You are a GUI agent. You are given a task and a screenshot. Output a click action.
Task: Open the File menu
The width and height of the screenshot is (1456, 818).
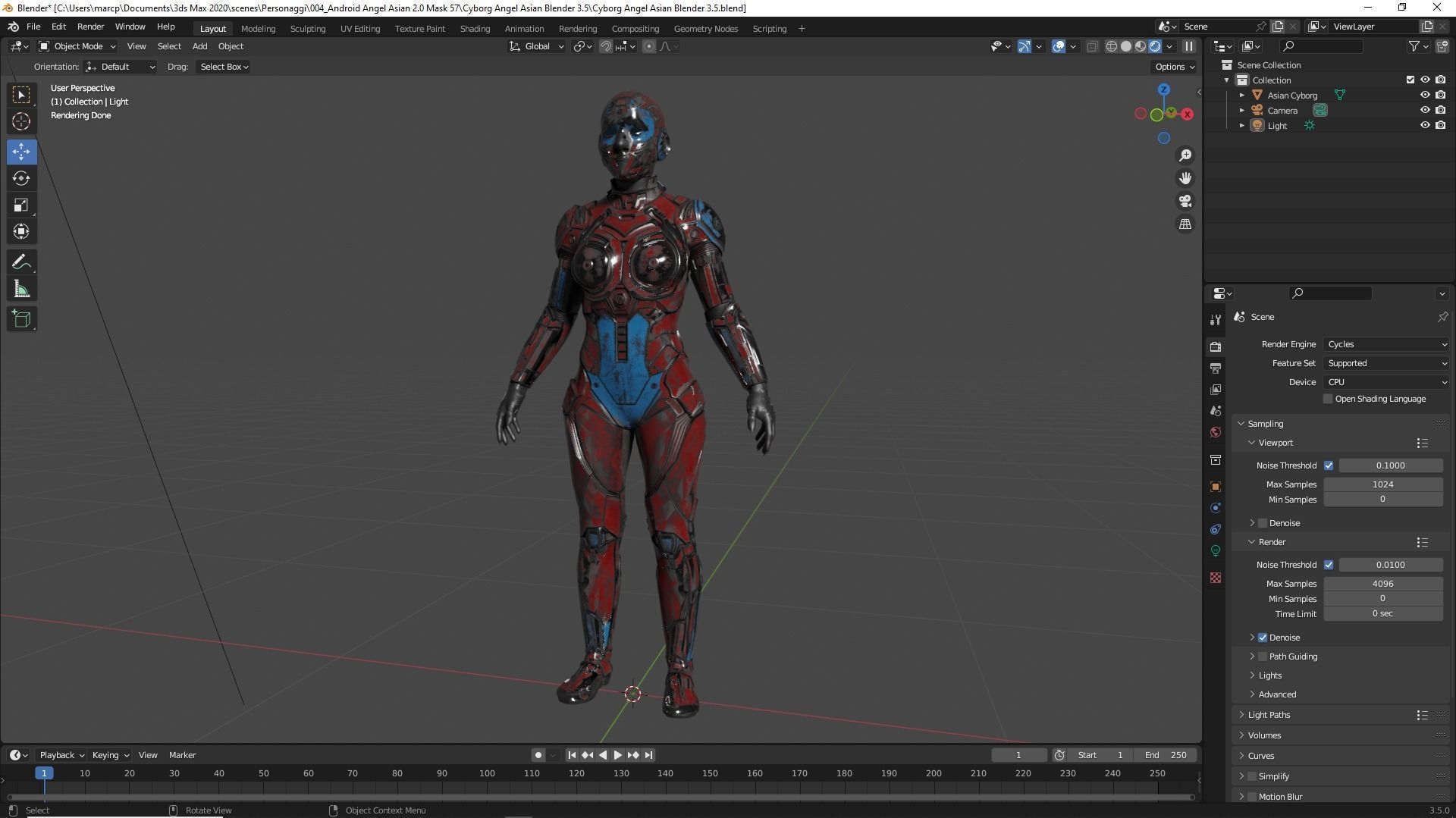click(33, 27)
